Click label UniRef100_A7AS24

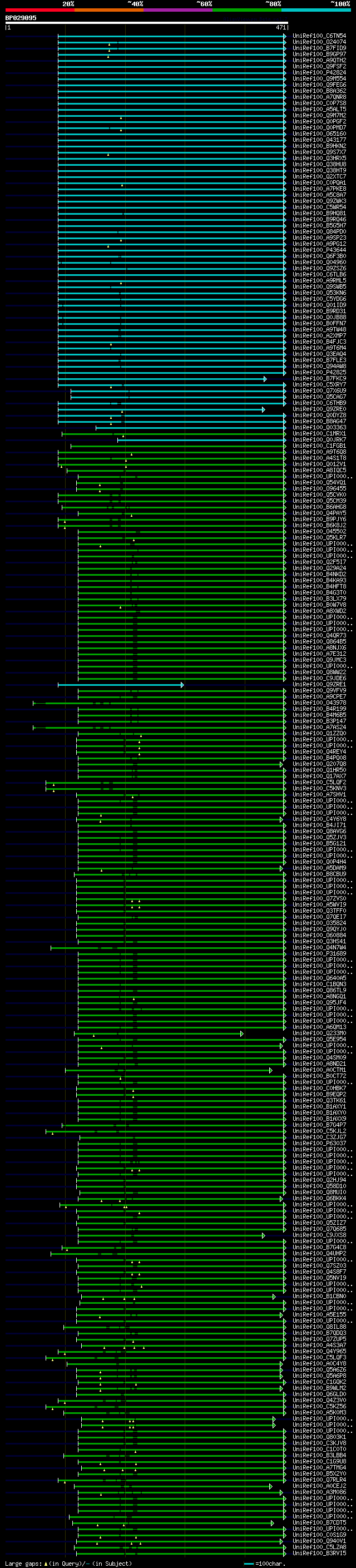(x=319, y=727)
